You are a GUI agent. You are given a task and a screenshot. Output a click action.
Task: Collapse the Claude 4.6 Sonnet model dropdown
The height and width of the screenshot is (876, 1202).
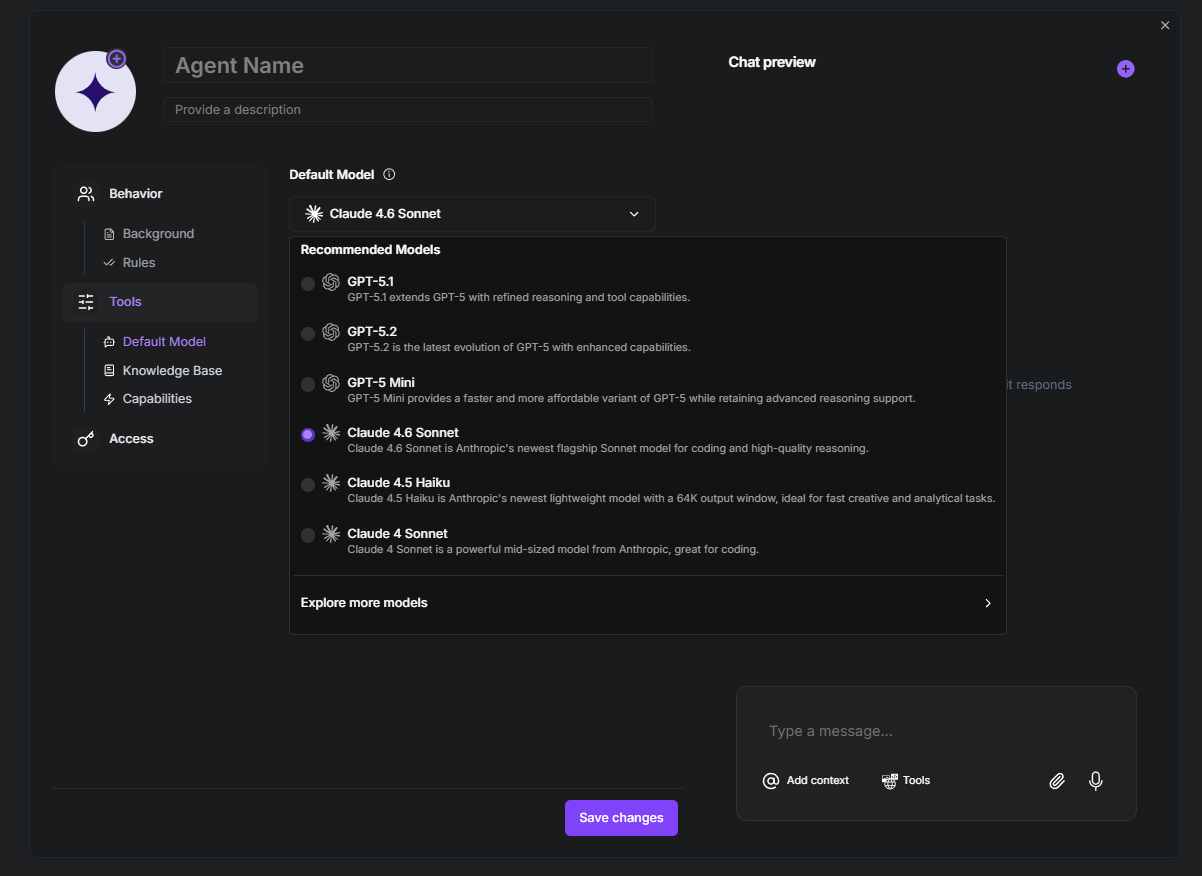(x=472, y=214)
